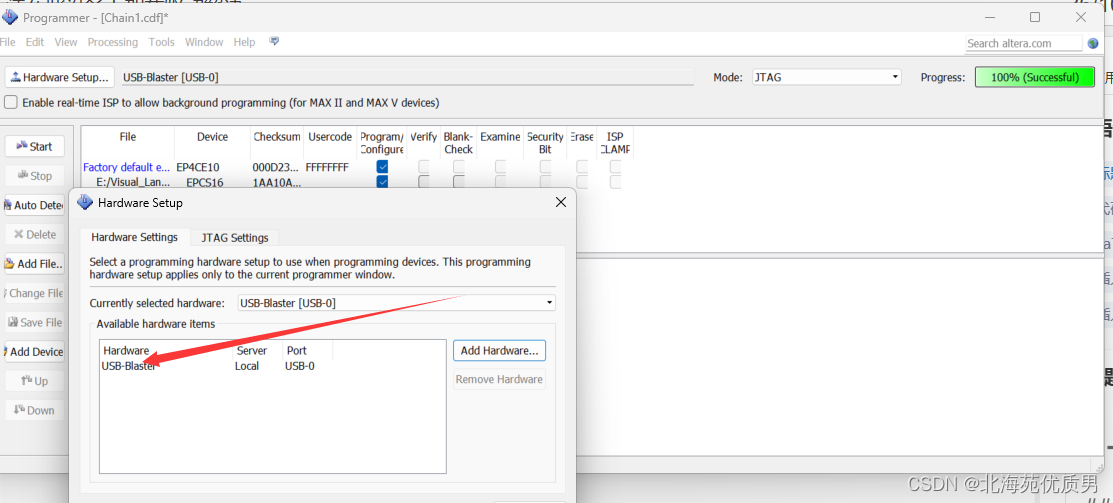The width and height of the screenshot is (1113, 503).
Task: Click the web icon after the Help menu
Action: click(275, 42)
